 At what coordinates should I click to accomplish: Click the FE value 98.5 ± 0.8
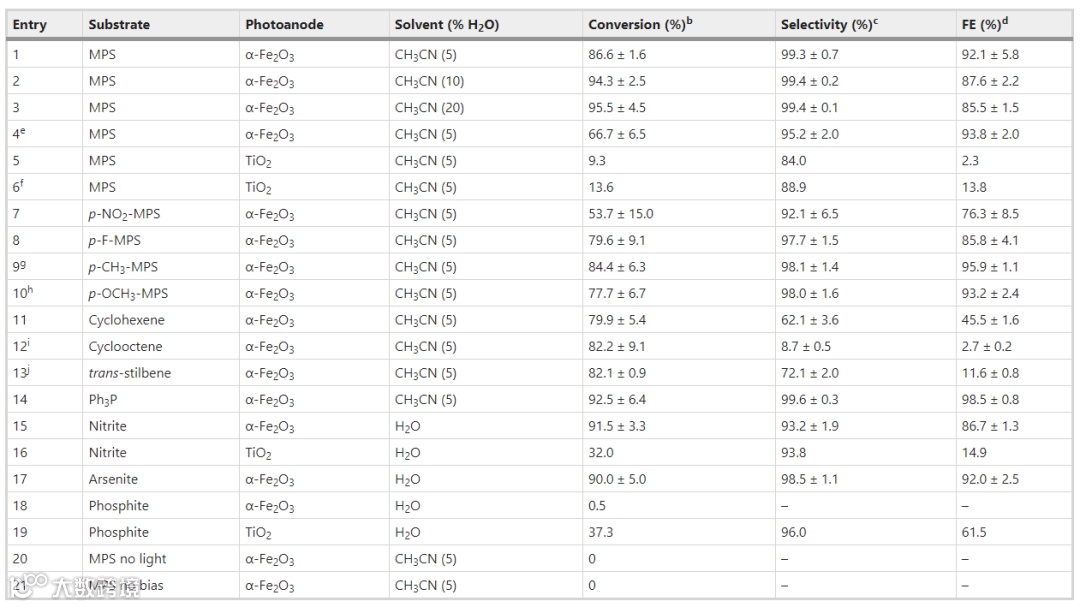pos(990,400)
